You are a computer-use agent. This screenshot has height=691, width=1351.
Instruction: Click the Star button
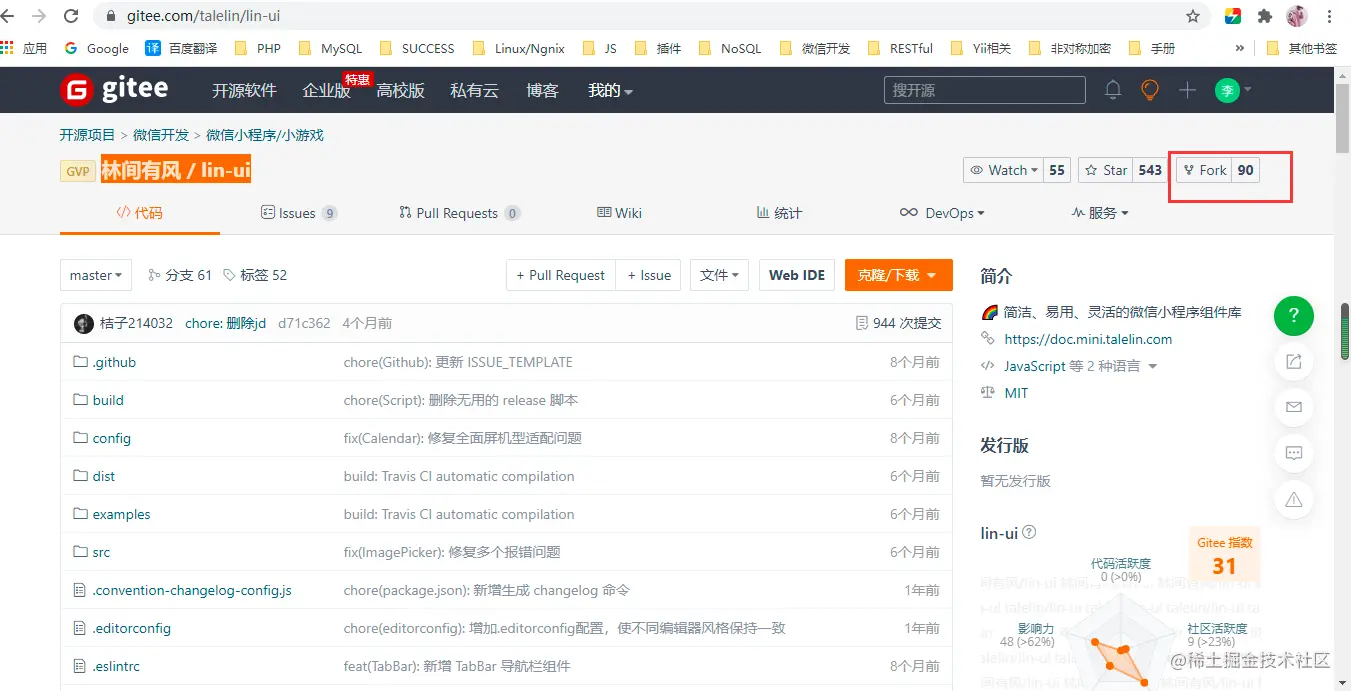pyautogui.click(x=1105, y=170)
